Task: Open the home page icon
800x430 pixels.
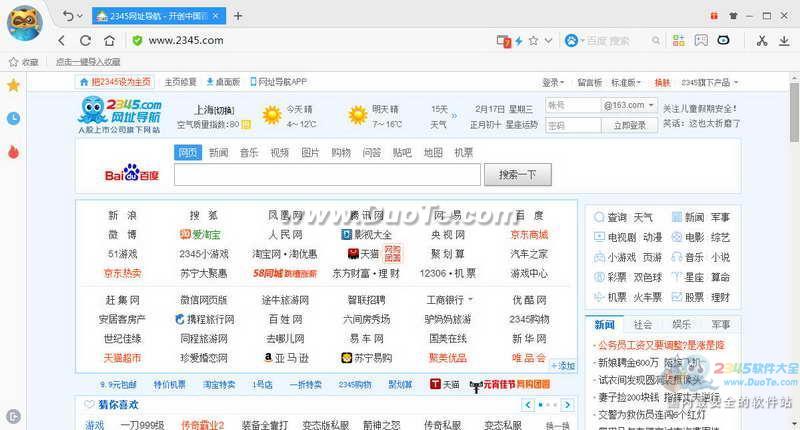Action: [x=109, y=40]
